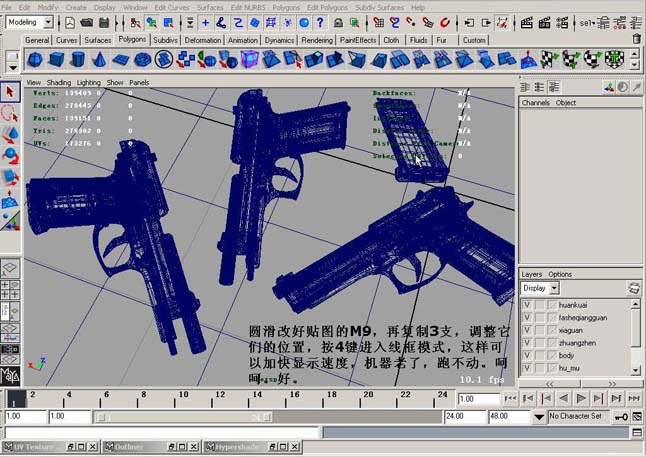Create a polygon plane from shelf
This screenshot has width=646, height=457.
pyautogui.click(x=121, y=59)
